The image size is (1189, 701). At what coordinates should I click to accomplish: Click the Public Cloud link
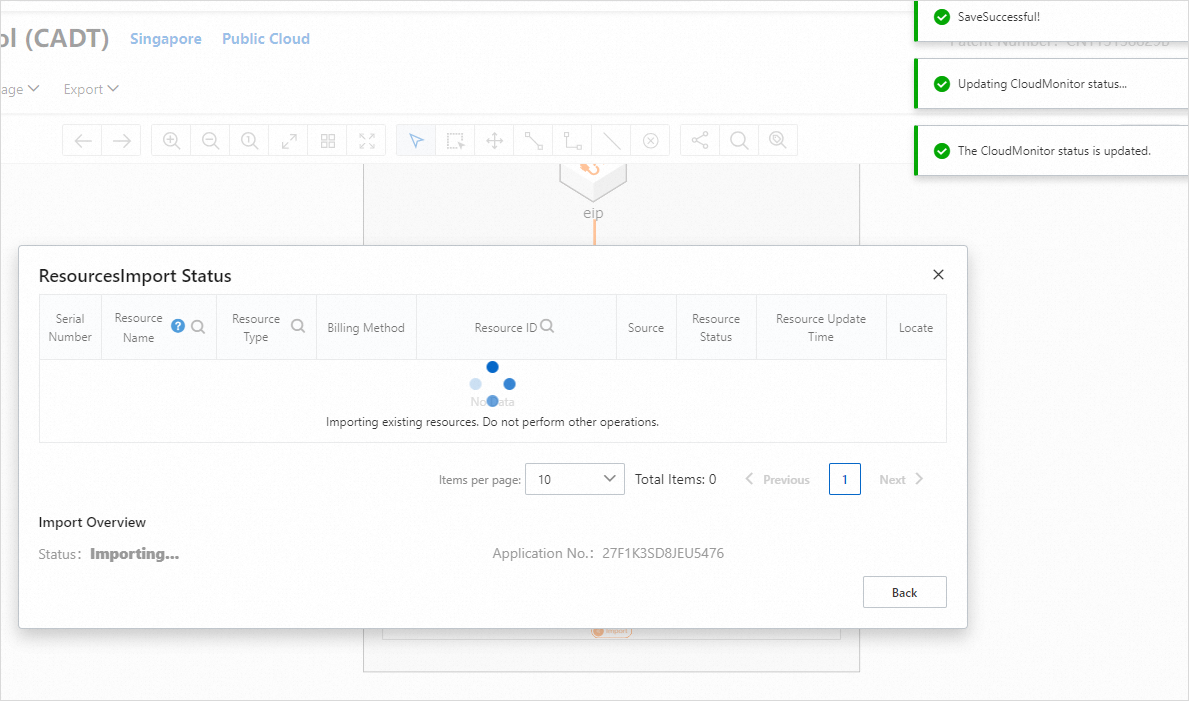pyautogui.click(x=265, y=39)
